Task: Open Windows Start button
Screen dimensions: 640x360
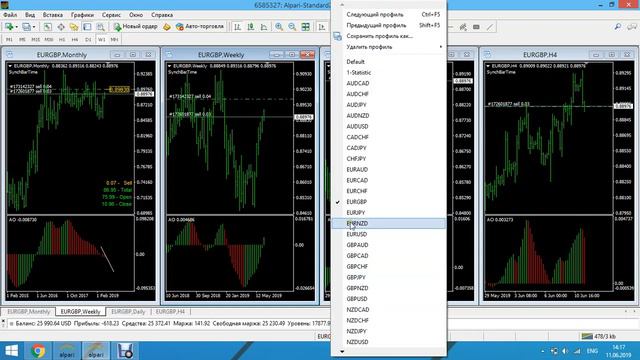Action: point(11,351)
